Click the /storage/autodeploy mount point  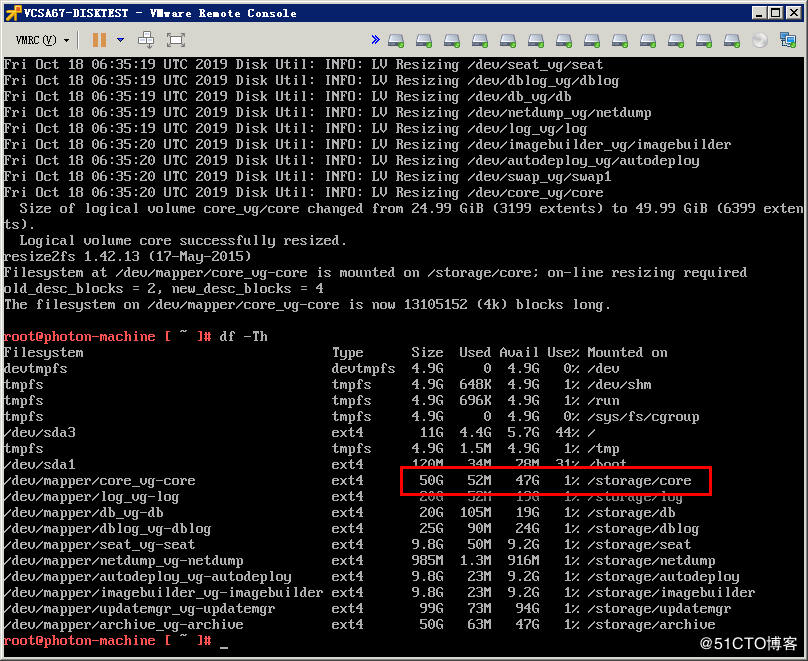coord(663,577)
